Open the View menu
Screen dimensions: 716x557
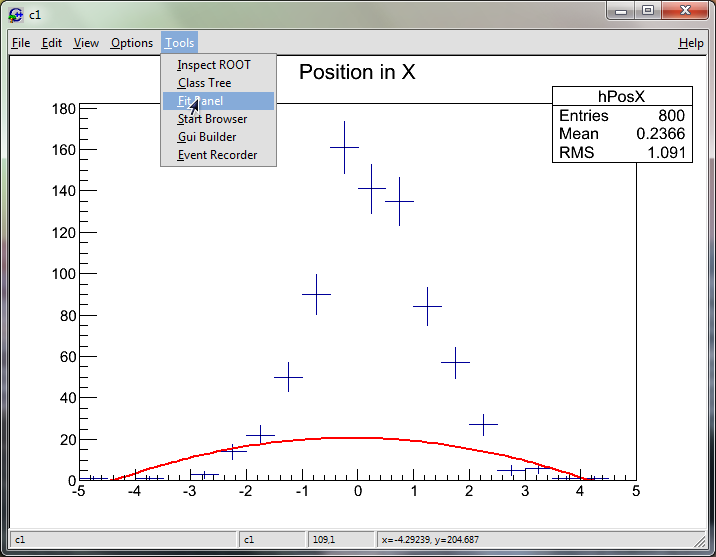86,43
